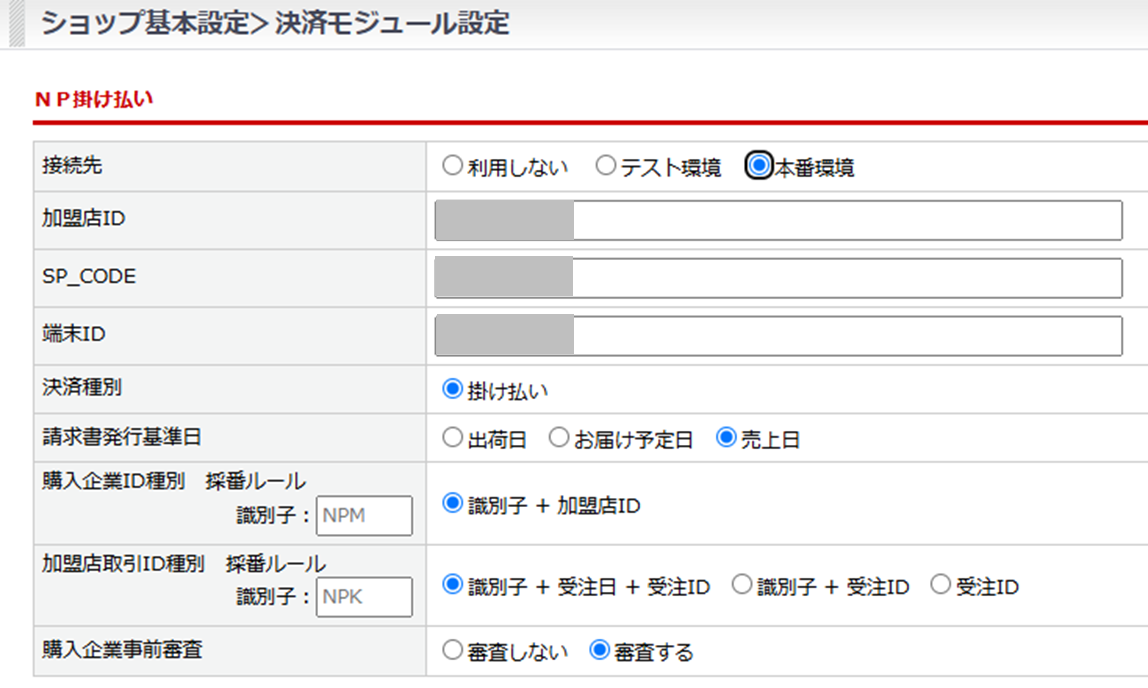Image resolution: width=1148 pixels, height=688 pixels.
Task: Click the 加盟店ID input field
Action: 778,221
